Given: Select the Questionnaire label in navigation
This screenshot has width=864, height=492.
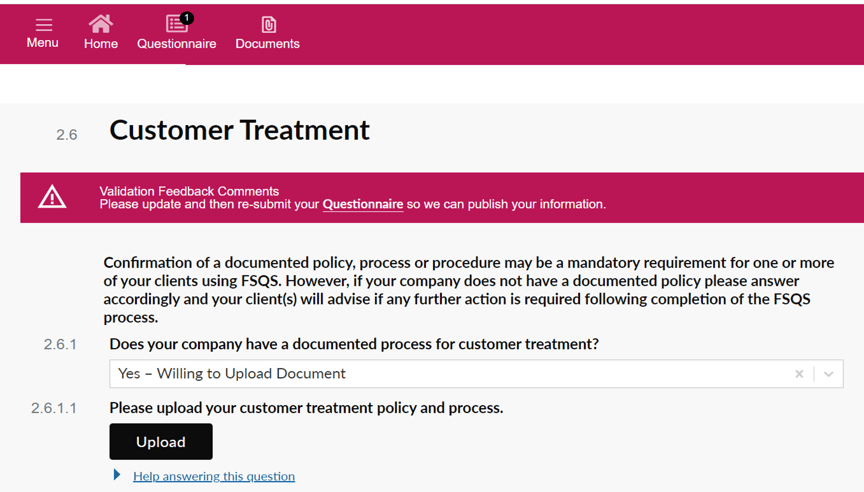Looking at the screenshot, I should coord(177,44).
